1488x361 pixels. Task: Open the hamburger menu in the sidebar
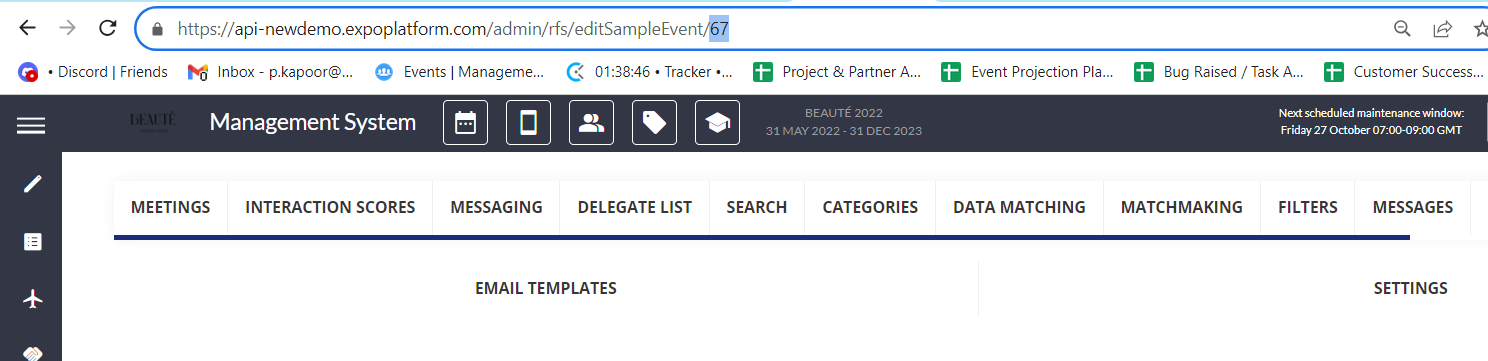coord(31,125)
